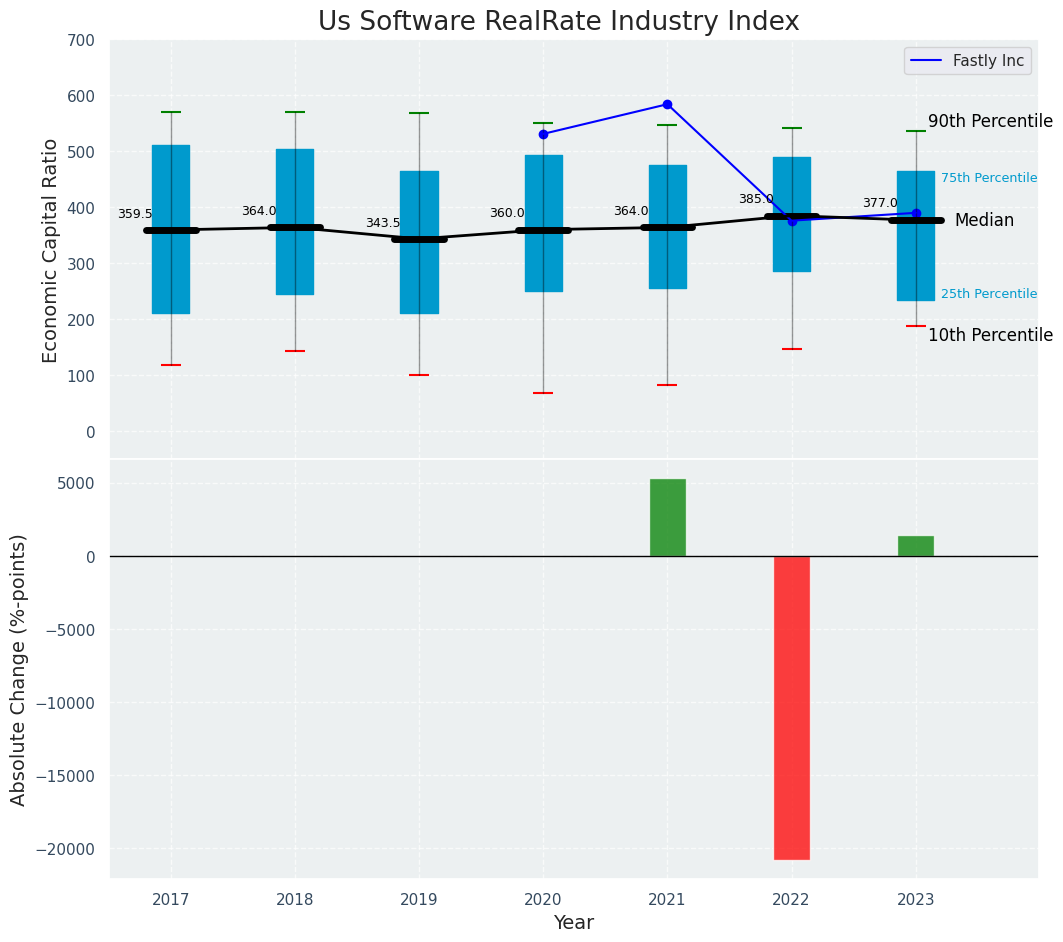
Task: Click the 2020 x-axis tick label
Action: click(x=543, y=899)
